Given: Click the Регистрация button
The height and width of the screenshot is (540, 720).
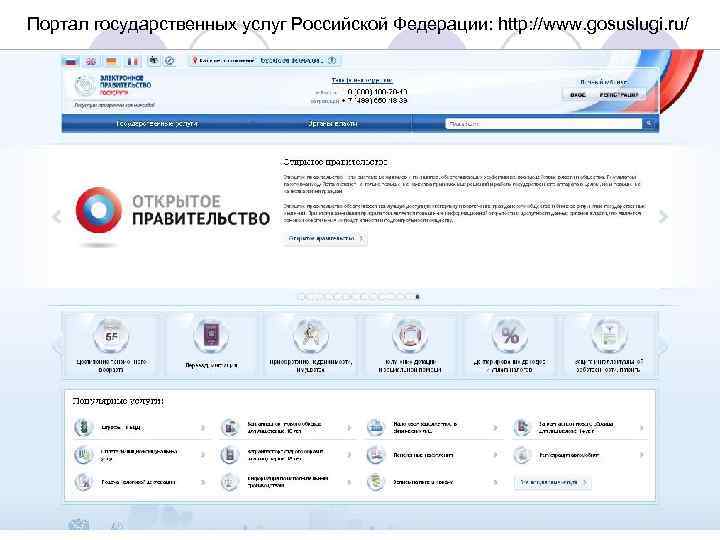Looking at the screenshot, I should click(x=619, y=95).
